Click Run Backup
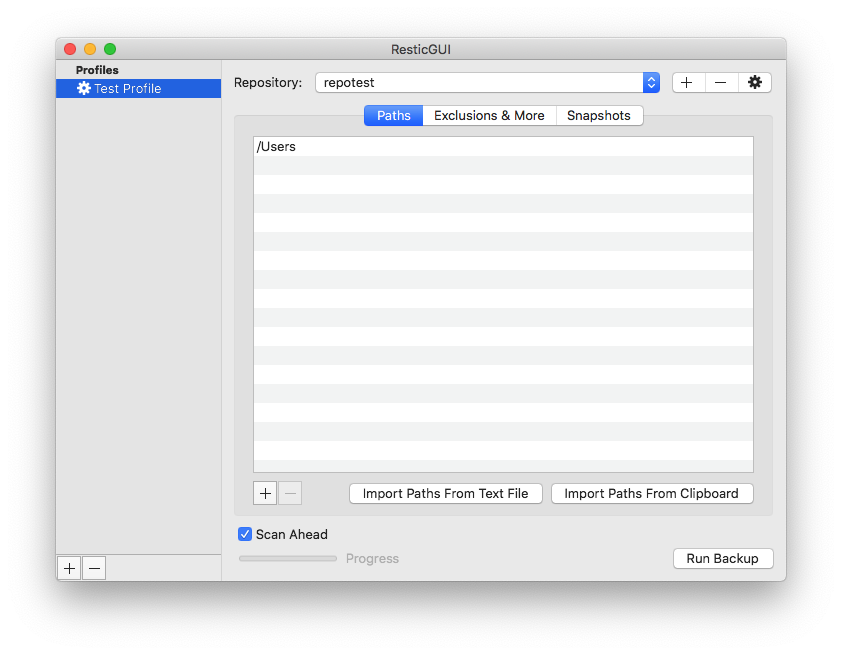This screenshot has width=842, height=655. pos(722,558)
